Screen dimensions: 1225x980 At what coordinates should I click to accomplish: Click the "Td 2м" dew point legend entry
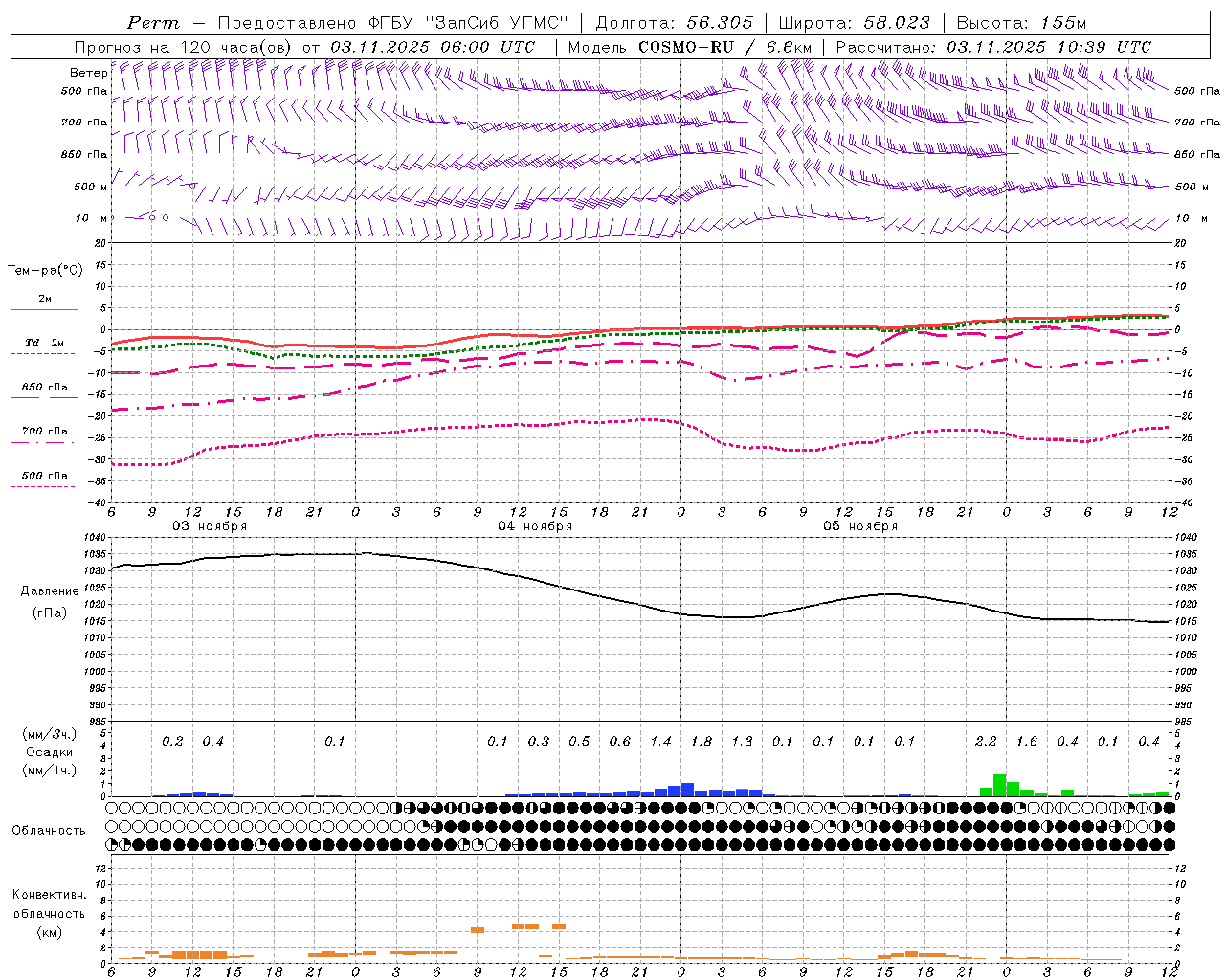click(45, 343)
